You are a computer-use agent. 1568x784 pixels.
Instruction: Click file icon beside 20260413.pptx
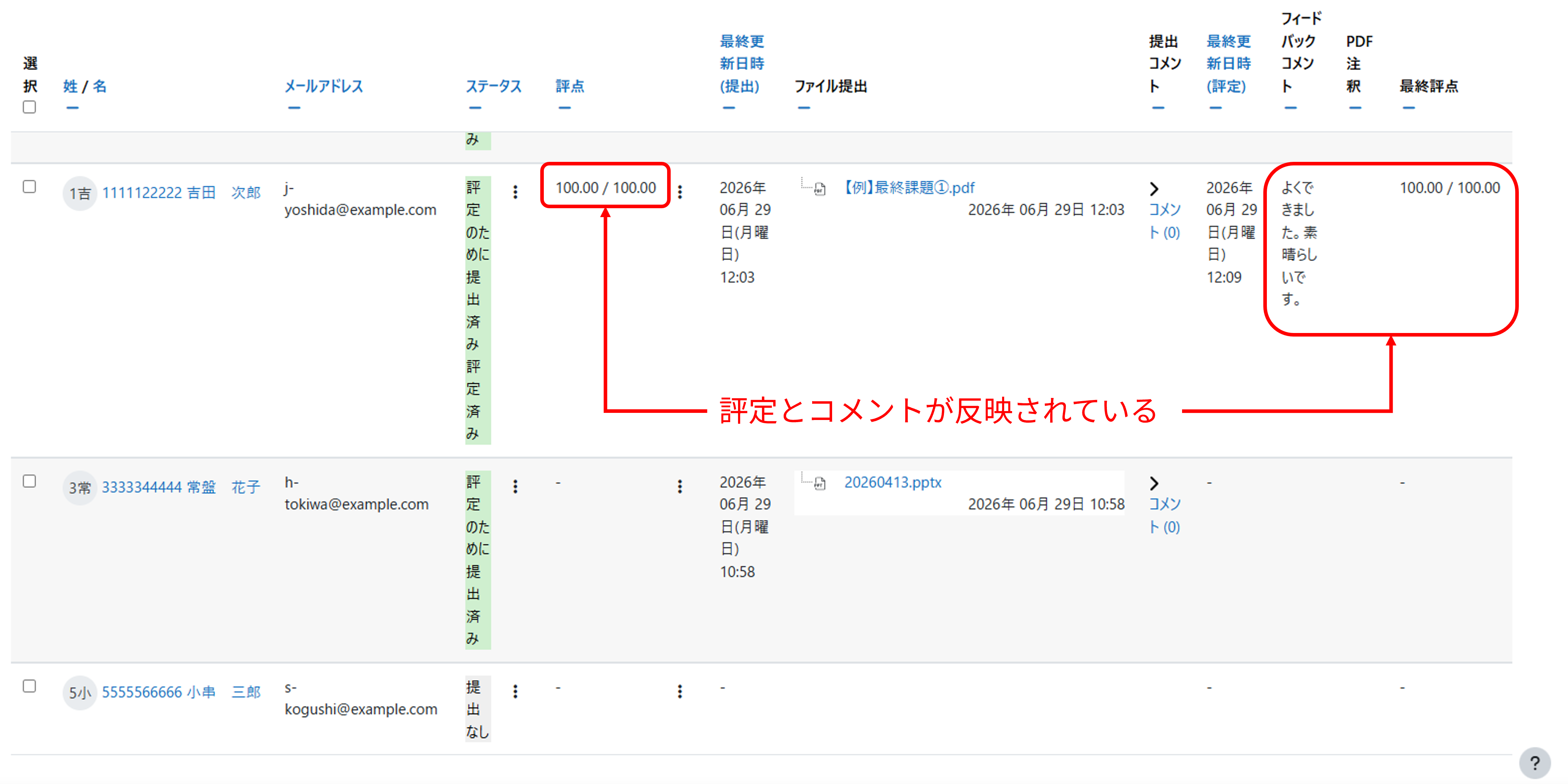(x=820, y=484)
